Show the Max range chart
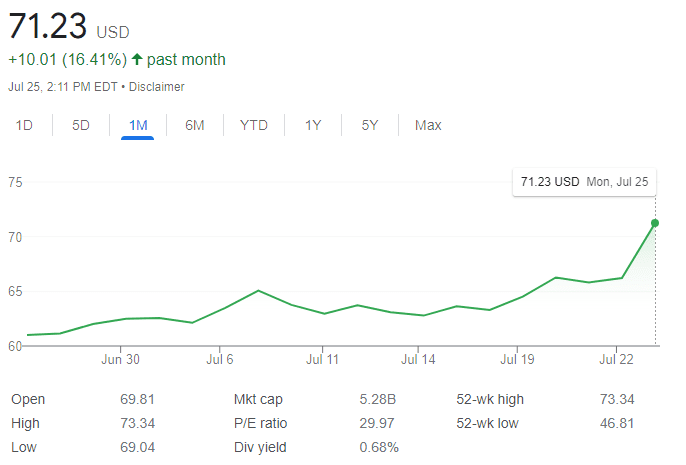The width and height of the screenshot is (686, 465). (428, 125)
